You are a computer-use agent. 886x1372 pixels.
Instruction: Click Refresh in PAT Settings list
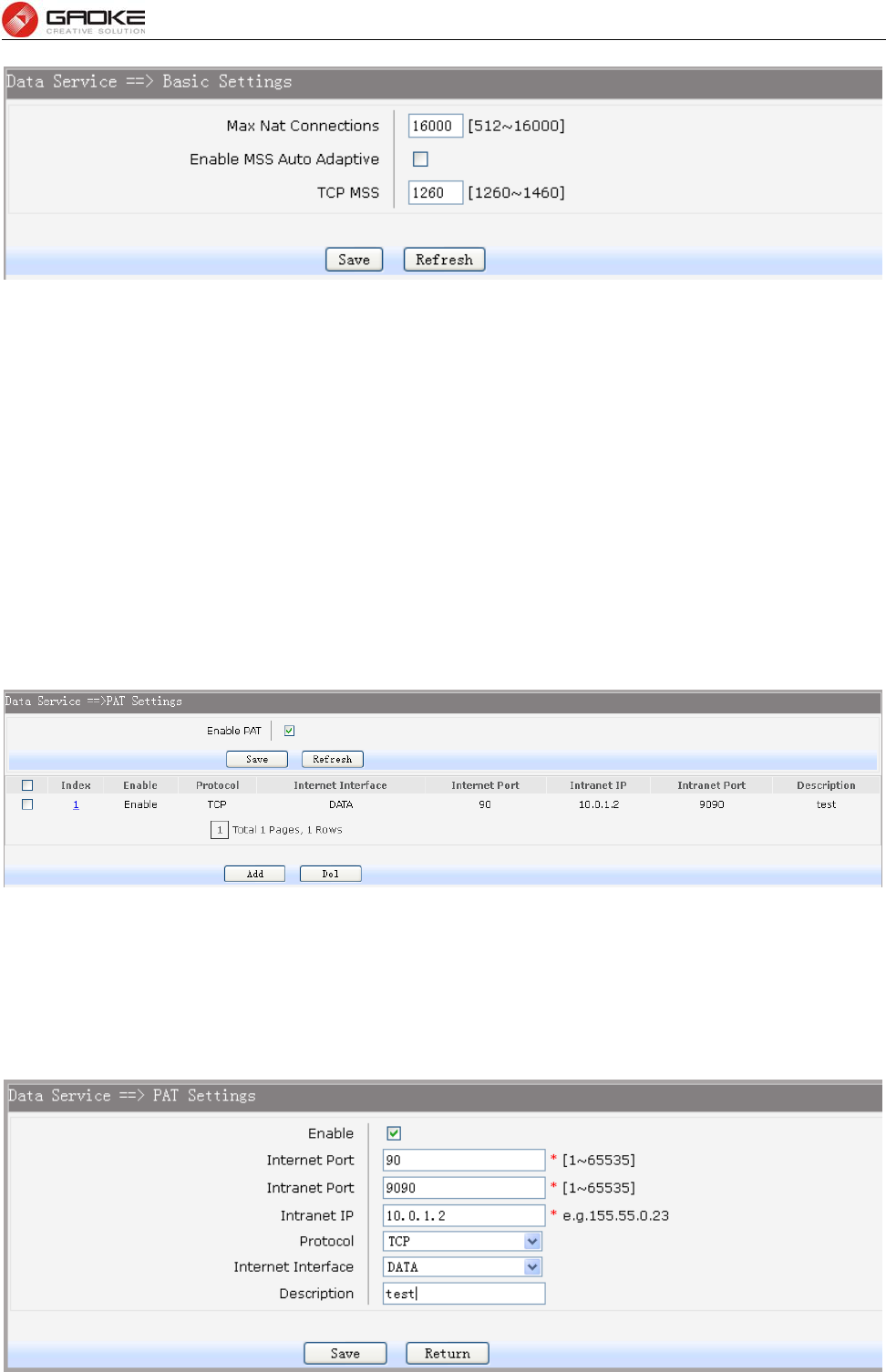[333, 759]
